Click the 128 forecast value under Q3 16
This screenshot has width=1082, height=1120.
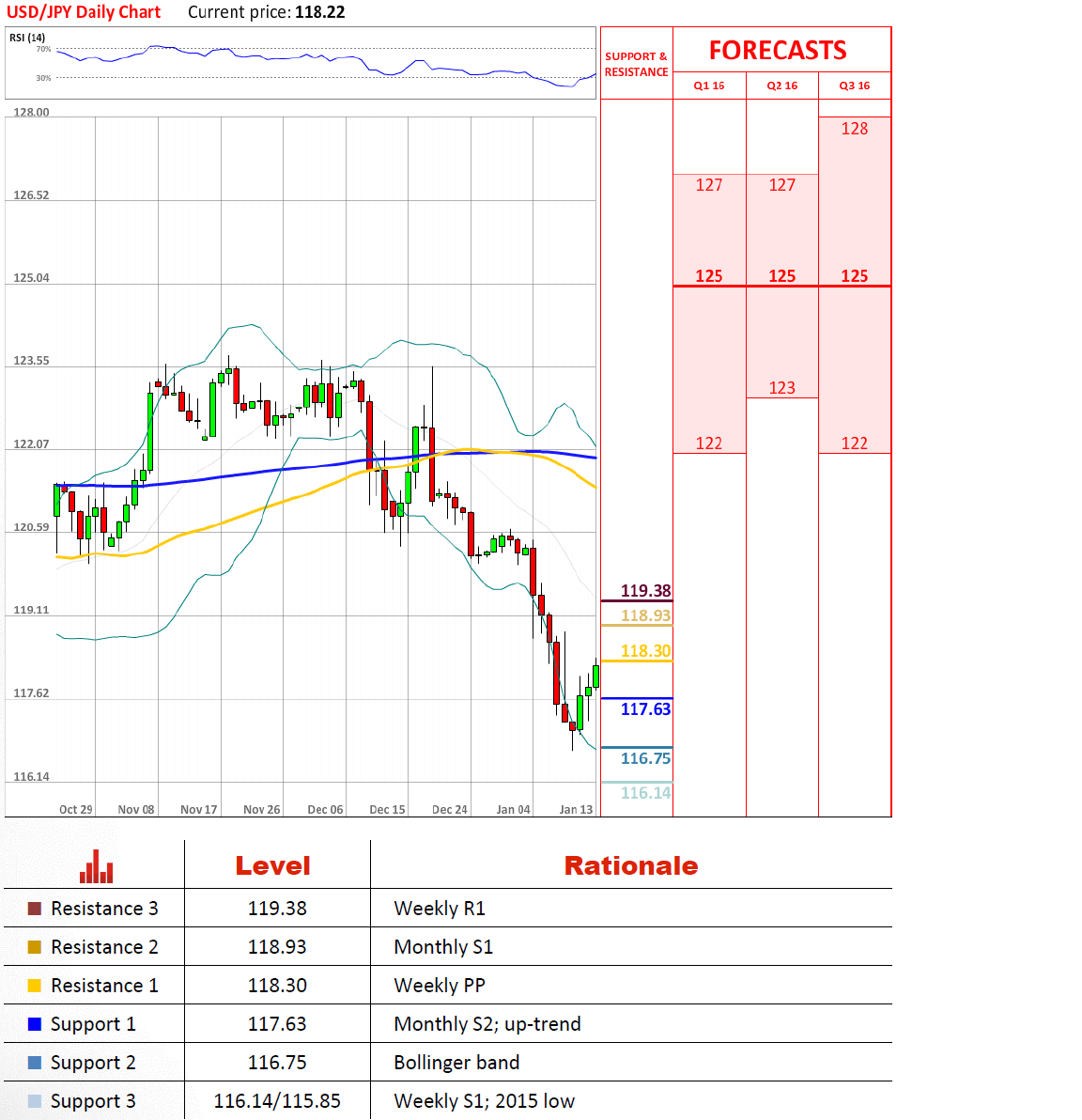point(854,129)
